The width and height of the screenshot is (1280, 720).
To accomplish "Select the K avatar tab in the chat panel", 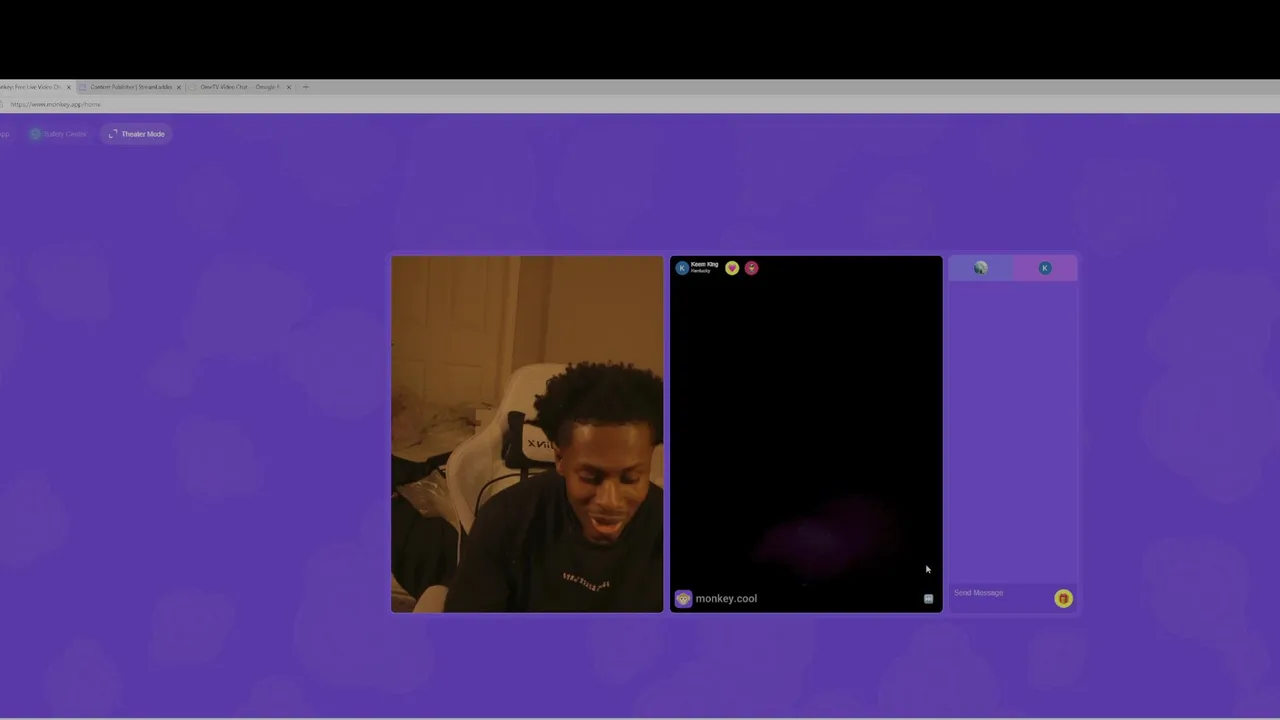I will (x=1045, y=268).
